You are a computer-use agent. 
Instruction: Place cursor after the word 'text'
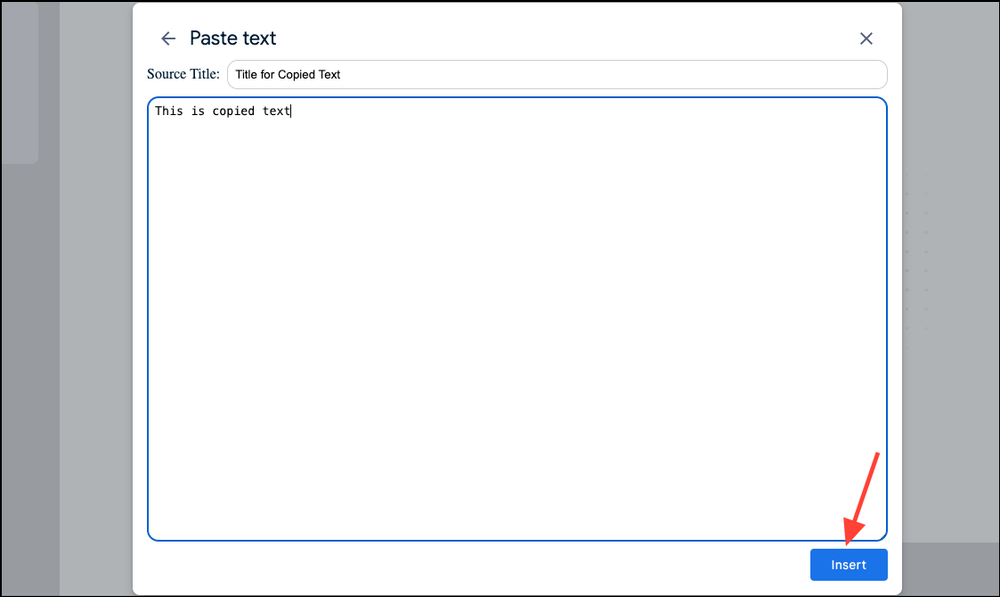coord(291,110)
